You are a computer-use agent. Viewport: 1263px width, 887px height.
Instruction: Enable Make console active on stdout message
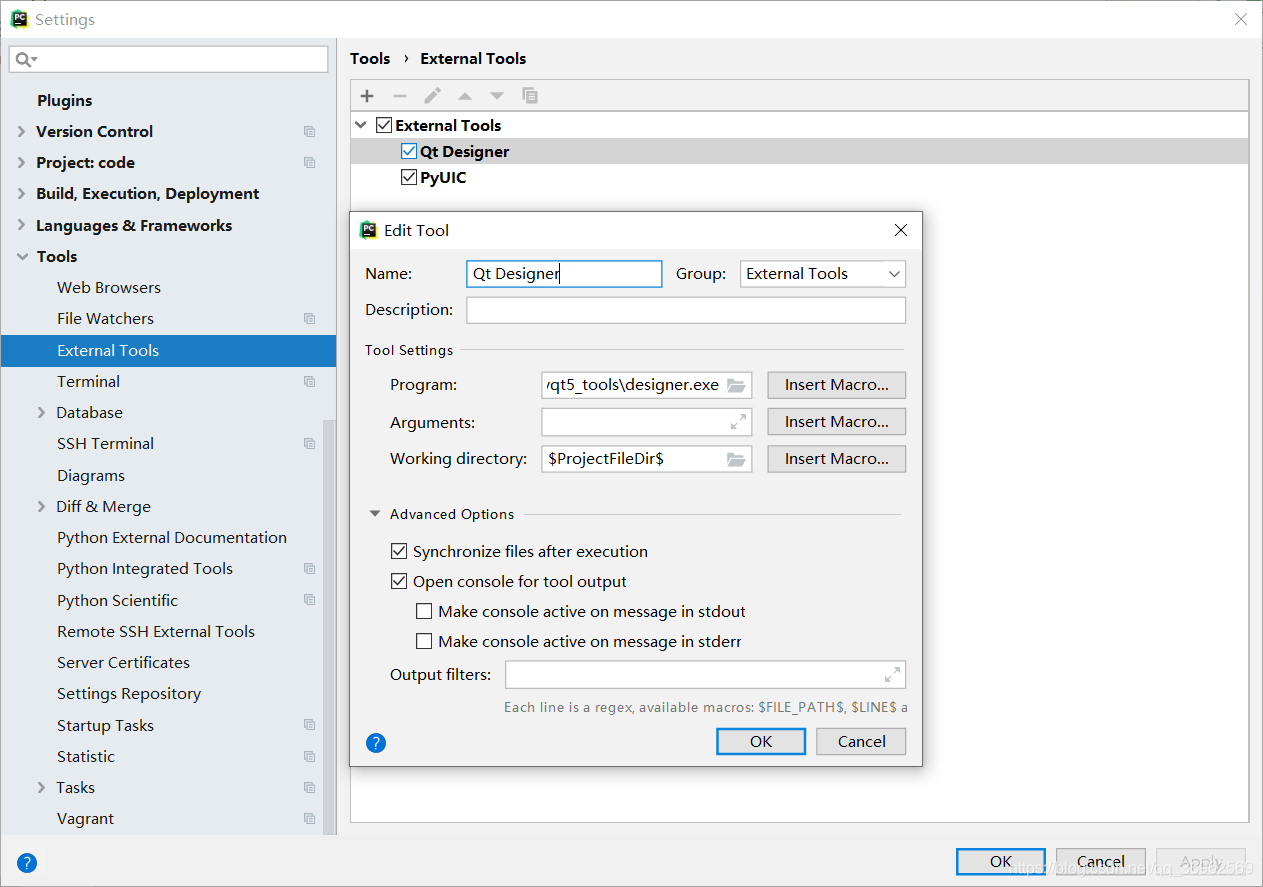tap(424, 611)
